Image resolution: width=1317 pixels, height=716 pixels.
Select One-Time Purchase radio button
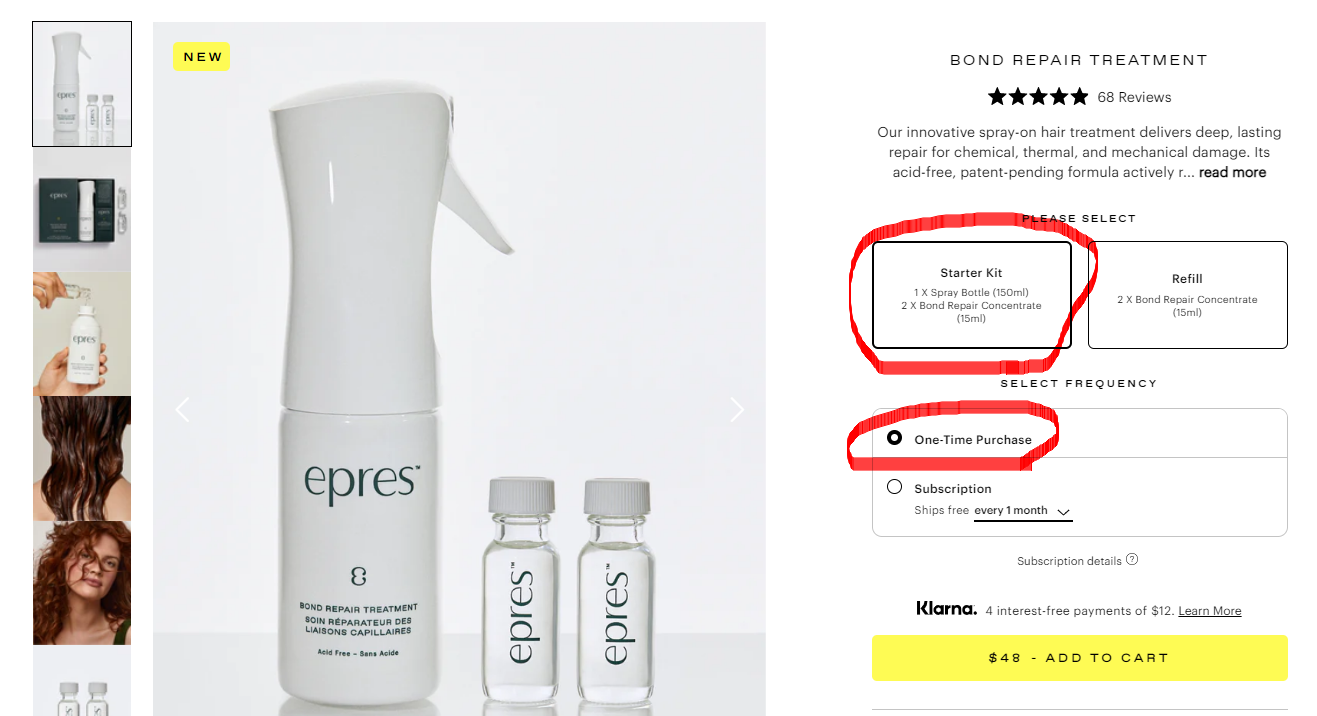(x=894, y=438)
